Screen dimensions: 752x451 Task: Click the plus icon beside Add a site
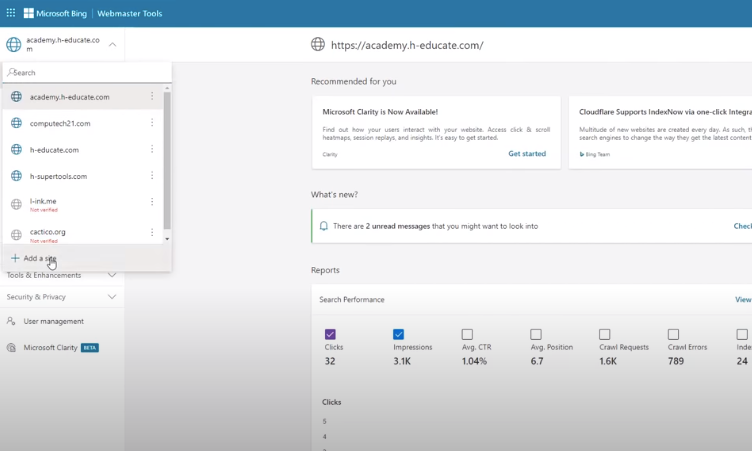pyautogui.click(x=15, y=258)
